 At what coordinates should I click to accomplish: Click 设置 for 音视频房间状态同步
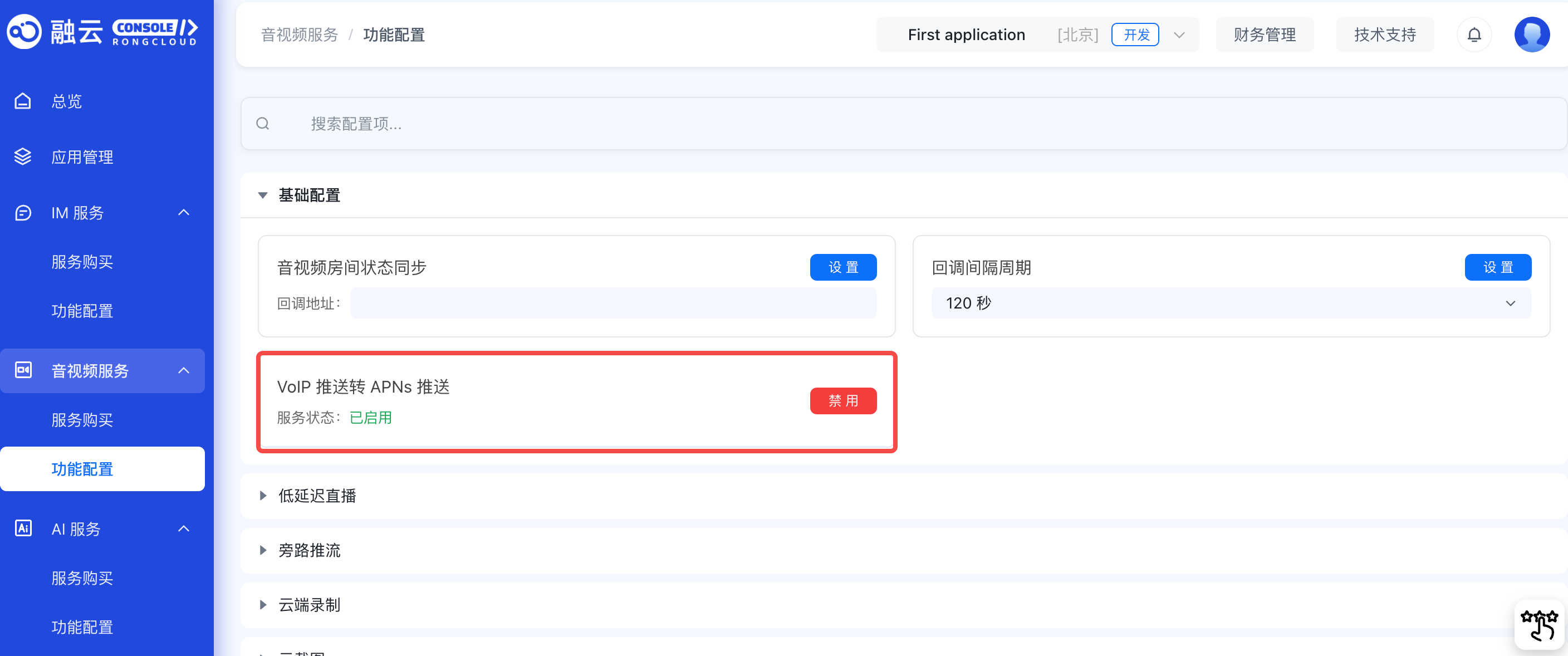click(x=843, y=268)
